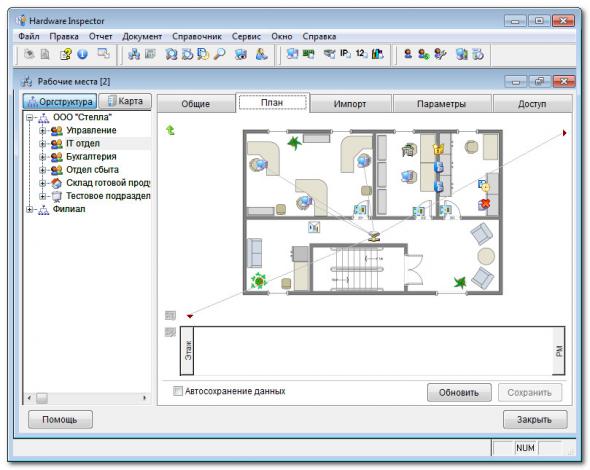Select Отдел сбыта in the tree
Viewport: 590px width, 470px height.
[x=92, y=170]
